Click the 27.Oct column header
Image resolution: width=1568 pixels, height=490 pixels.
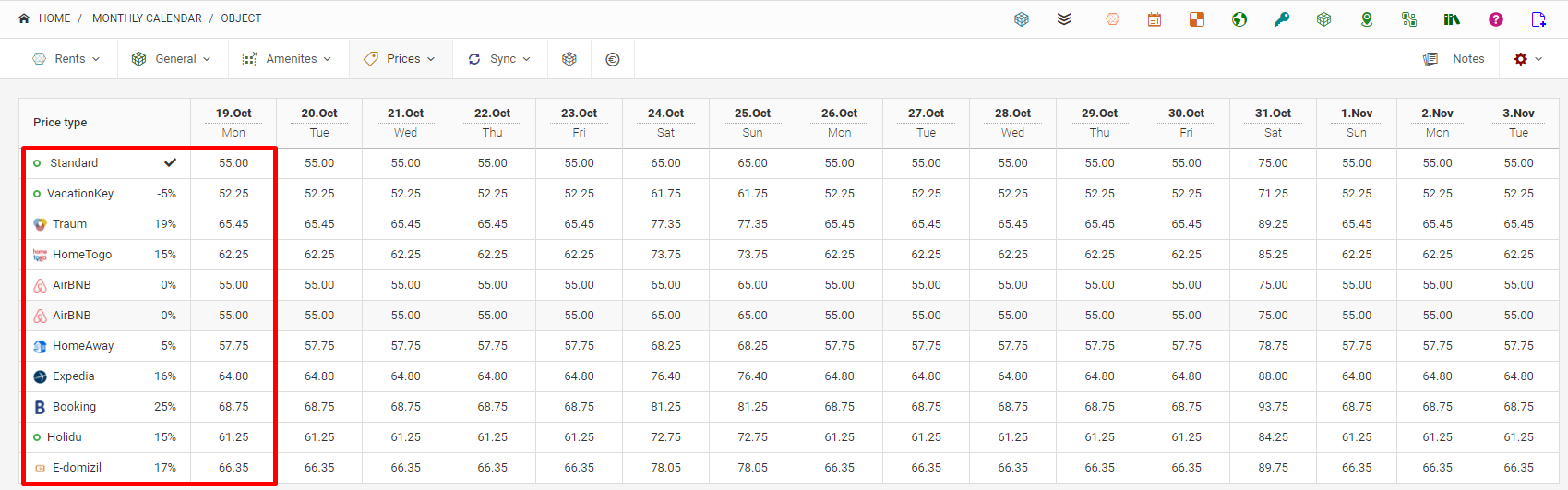(926, 123)
